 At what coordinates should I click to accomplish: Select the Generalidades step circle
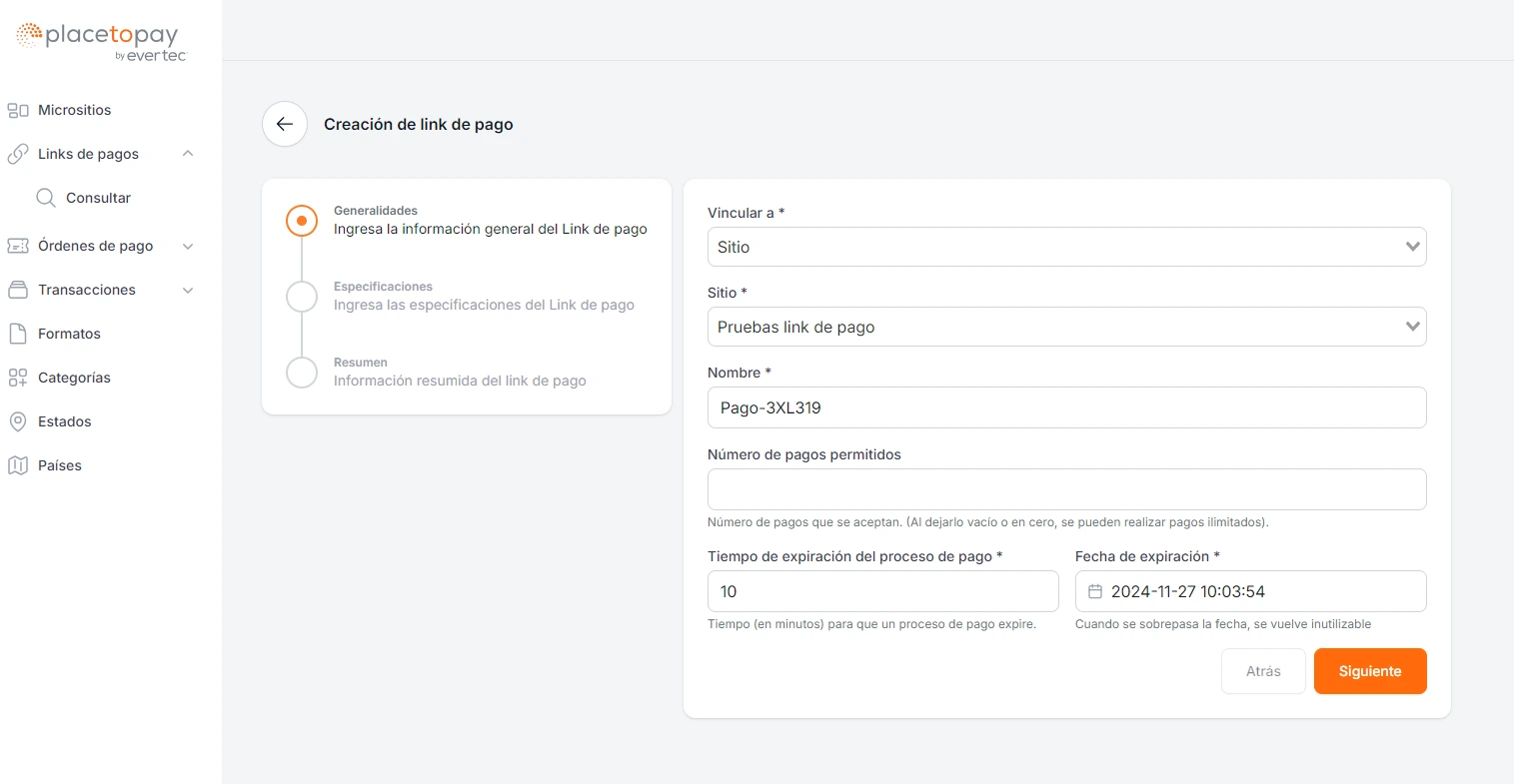coord(302,220)
